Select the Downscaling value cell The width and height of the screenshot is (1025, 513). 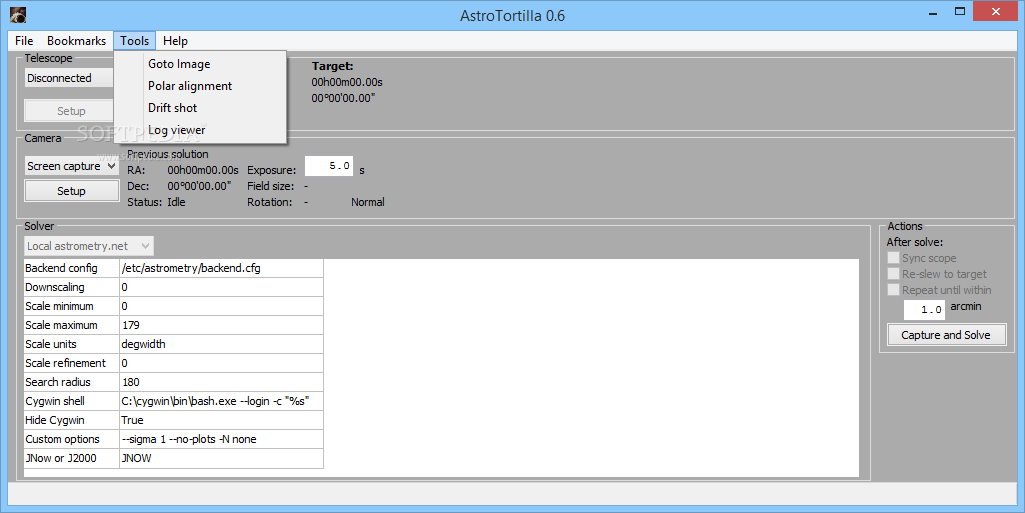(x=222, y=287)
